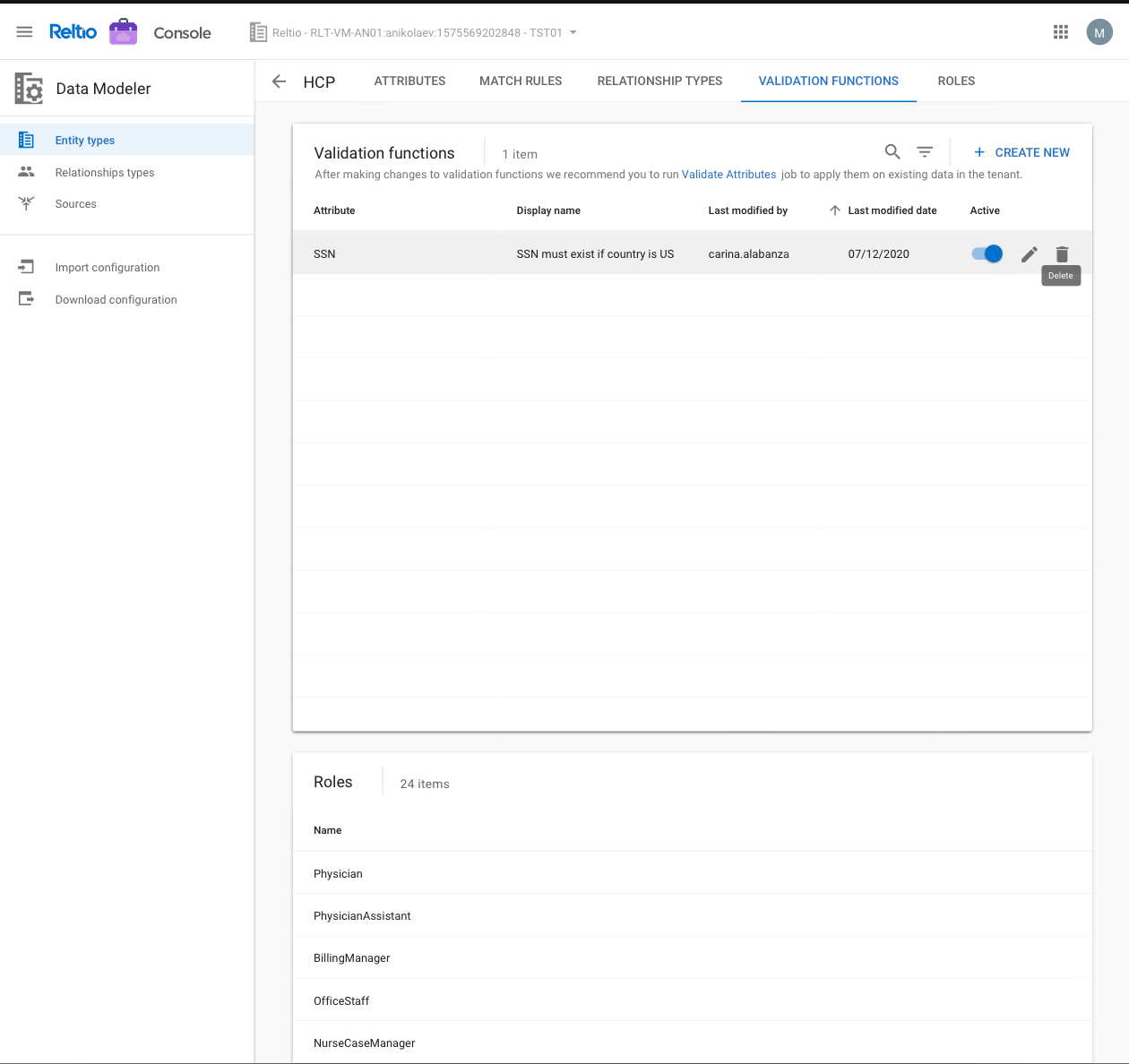Click the Create New button

pos(1021,152)
